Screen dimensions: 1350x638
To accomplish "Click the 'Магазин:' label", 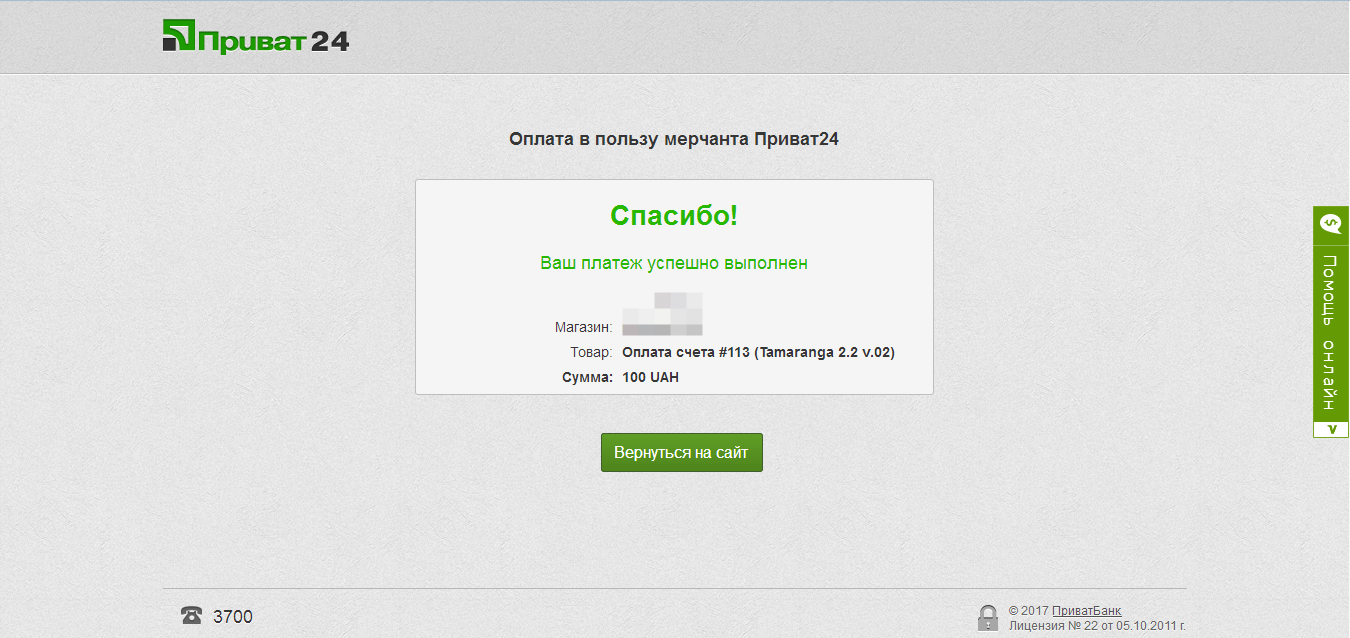I will click(x=584, y=327).
